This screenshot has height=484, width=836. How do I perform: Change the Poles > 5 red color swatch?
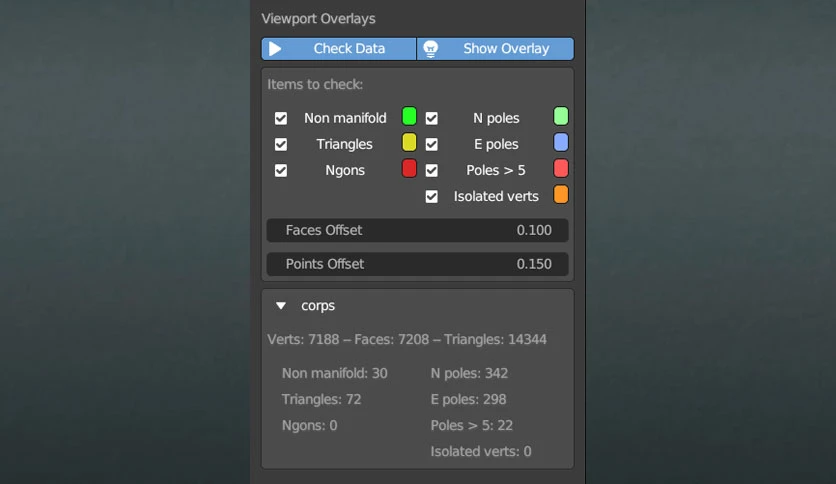[x=561, y=168]
